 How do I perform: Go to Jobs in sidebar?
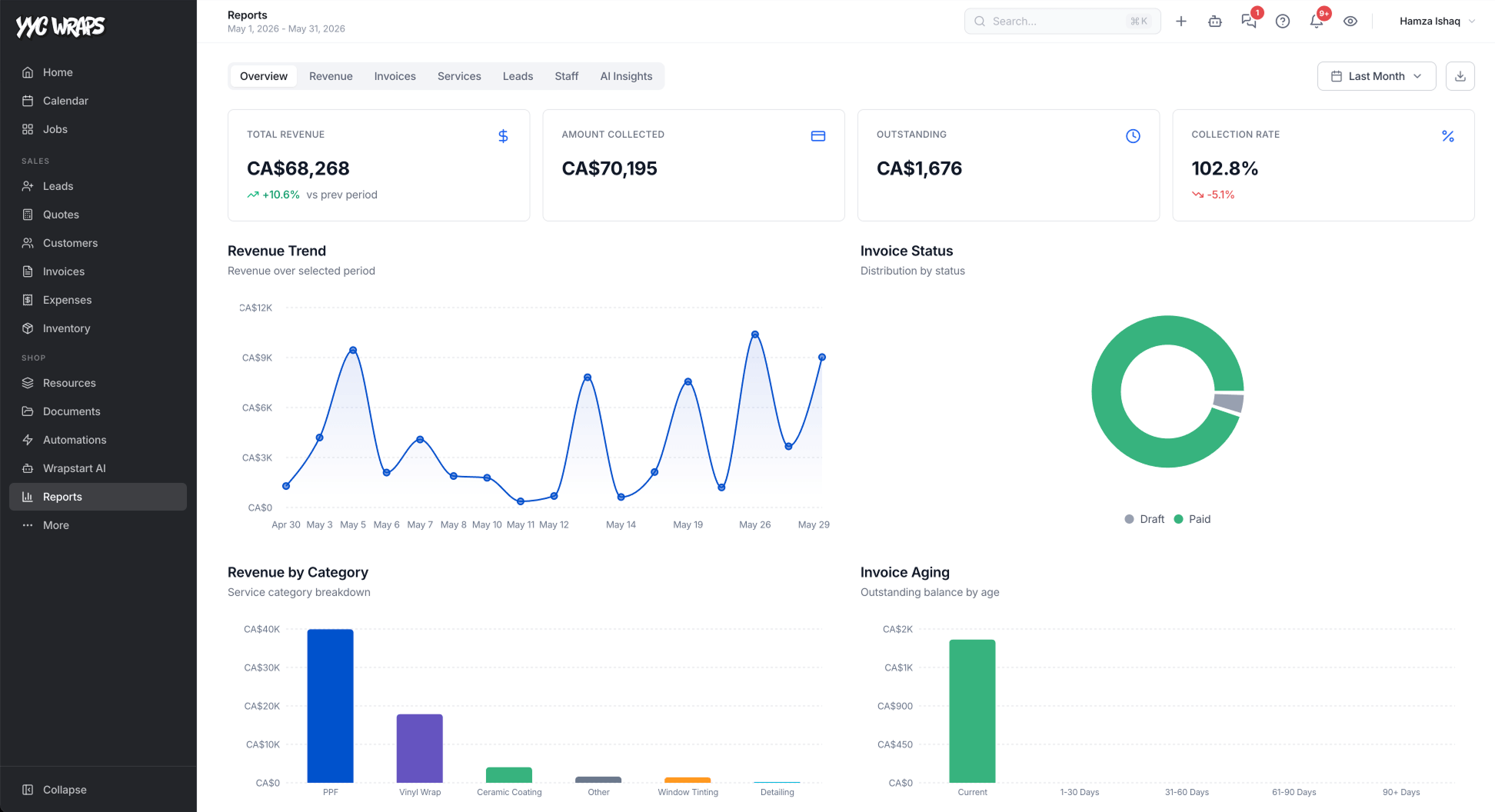[x=98, y=129]
